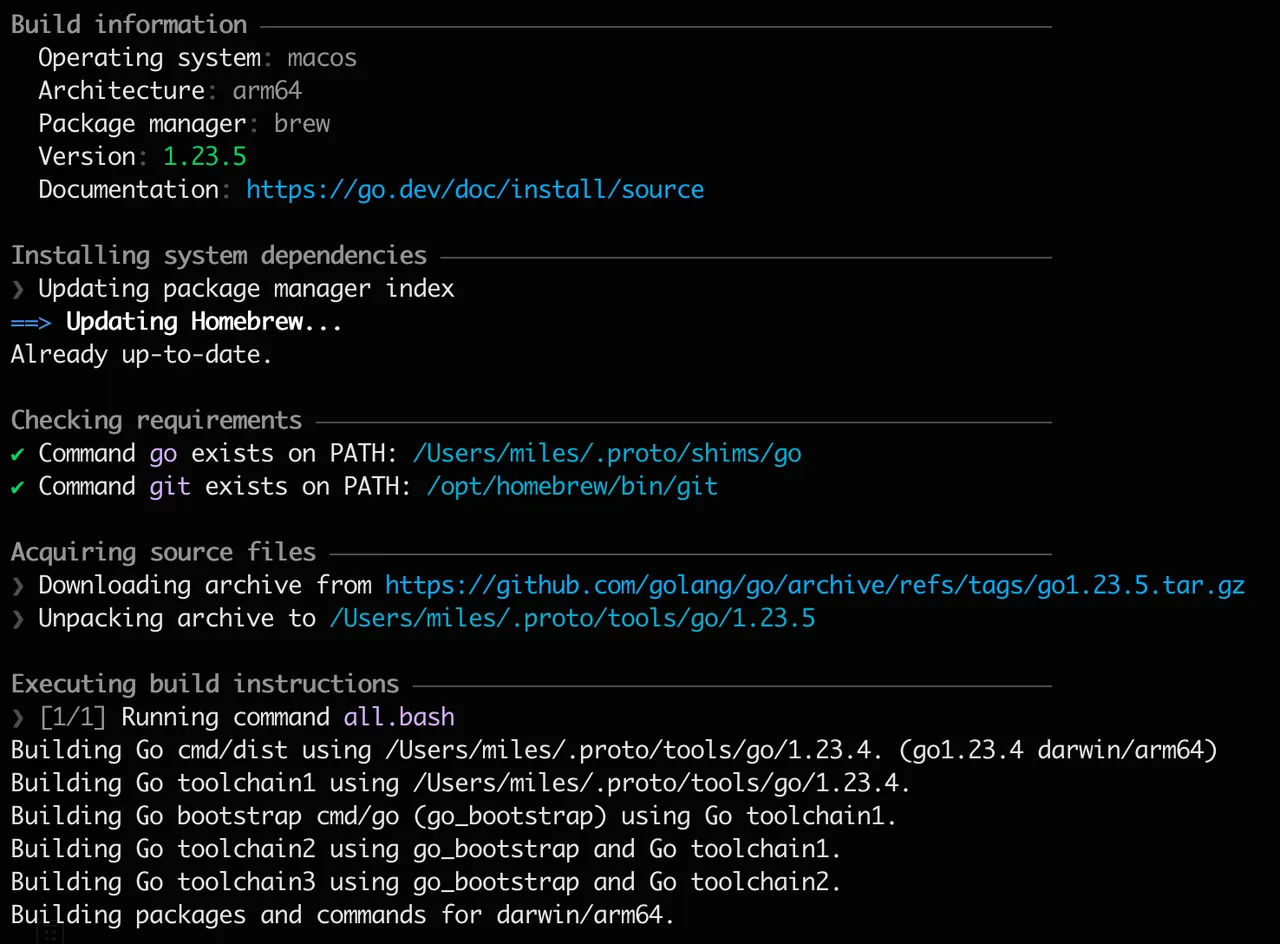Screen dimensions: 1280x944
Task: Click the 'Building Go toolchain3' output line
Action: (426, 882)
